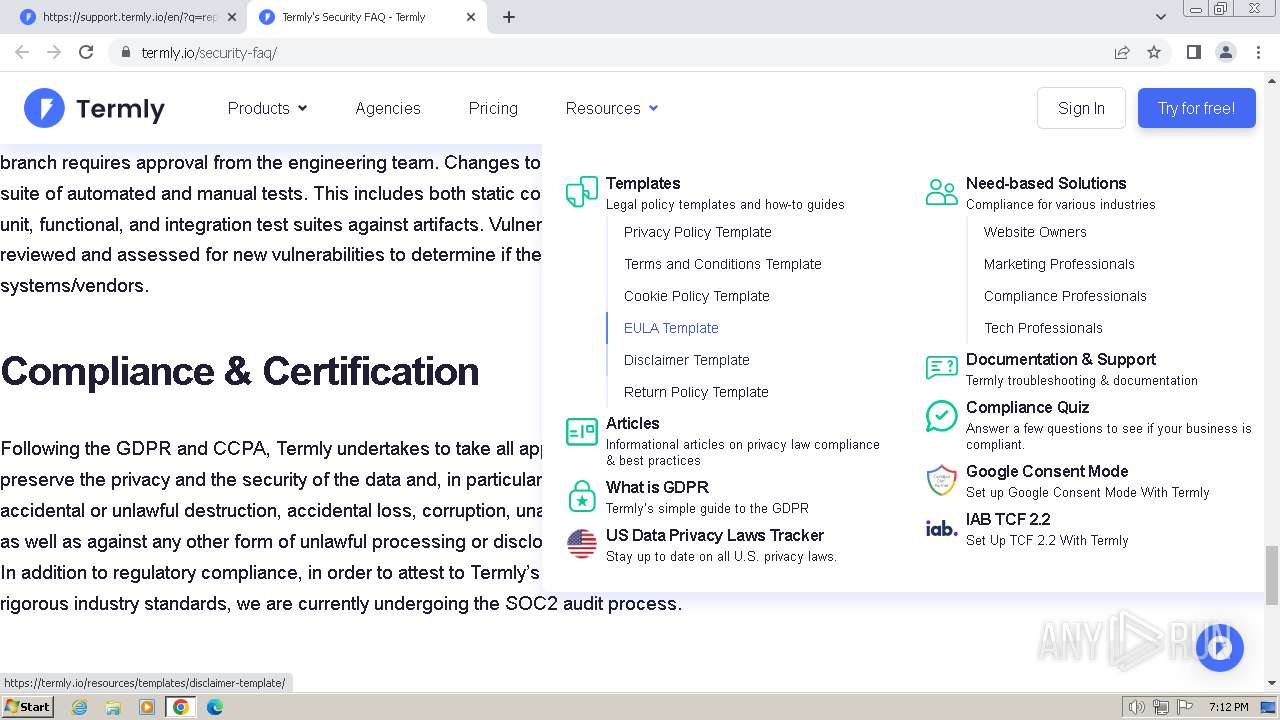This screenshot has height=720, width=1280.
Task: Switch to the support.termly.io tab
Action: point(129,17)
